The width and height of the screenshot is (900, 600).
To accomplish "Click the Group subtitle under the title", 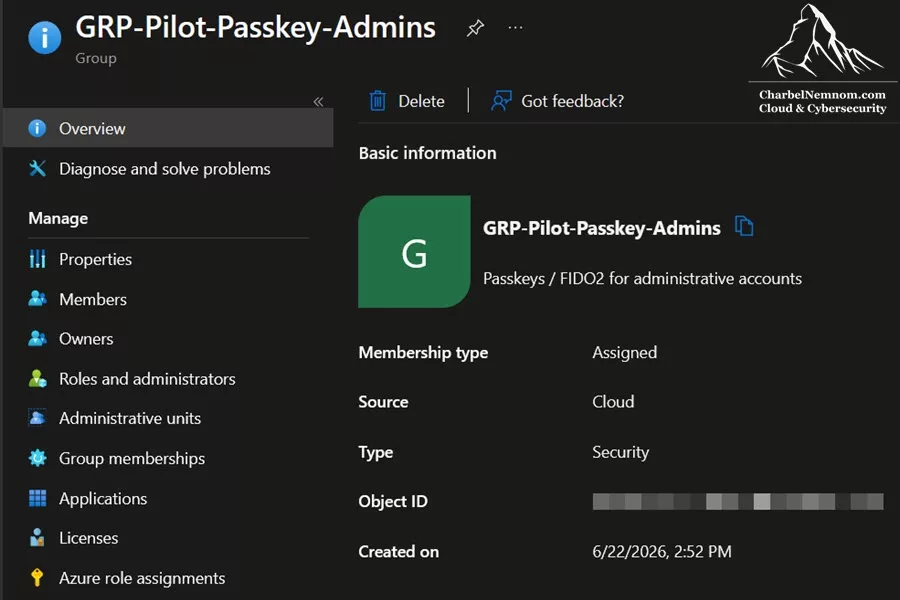I will click(96, 59).
